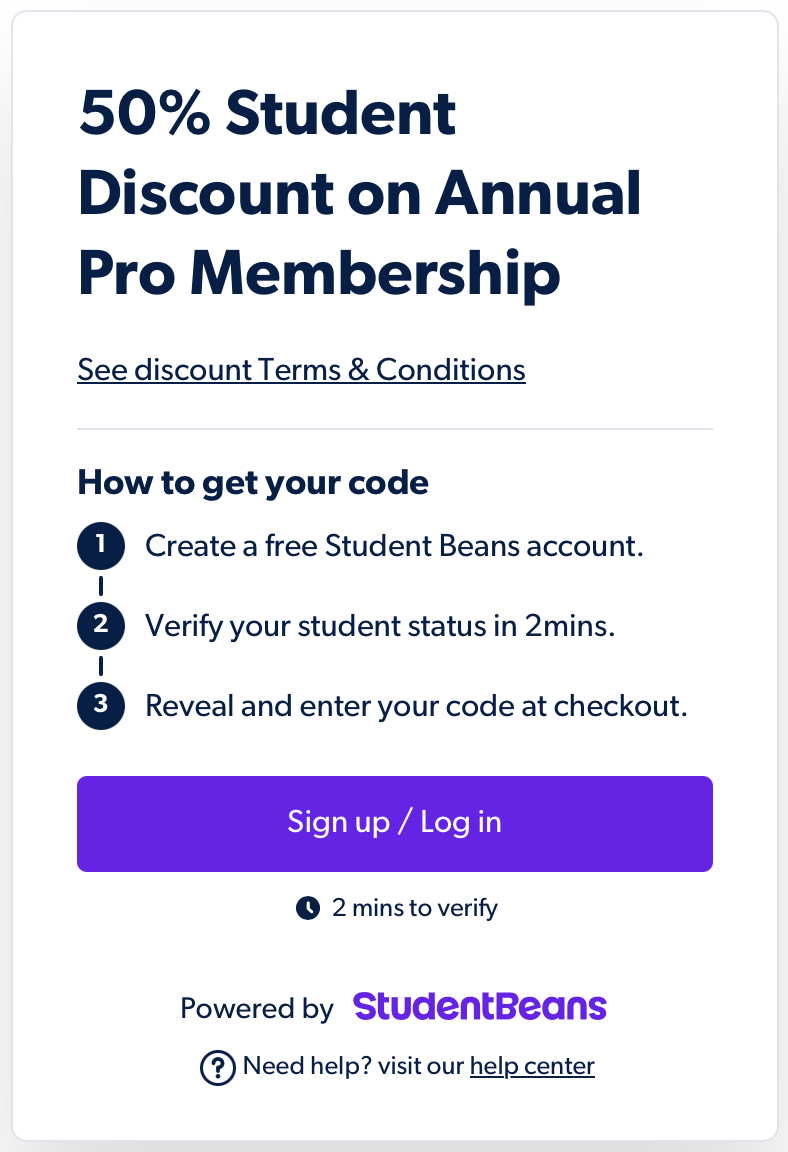Screen dimensions: 788x1152
Task: Click the question mark help icon
Action: click(217, 1068)
